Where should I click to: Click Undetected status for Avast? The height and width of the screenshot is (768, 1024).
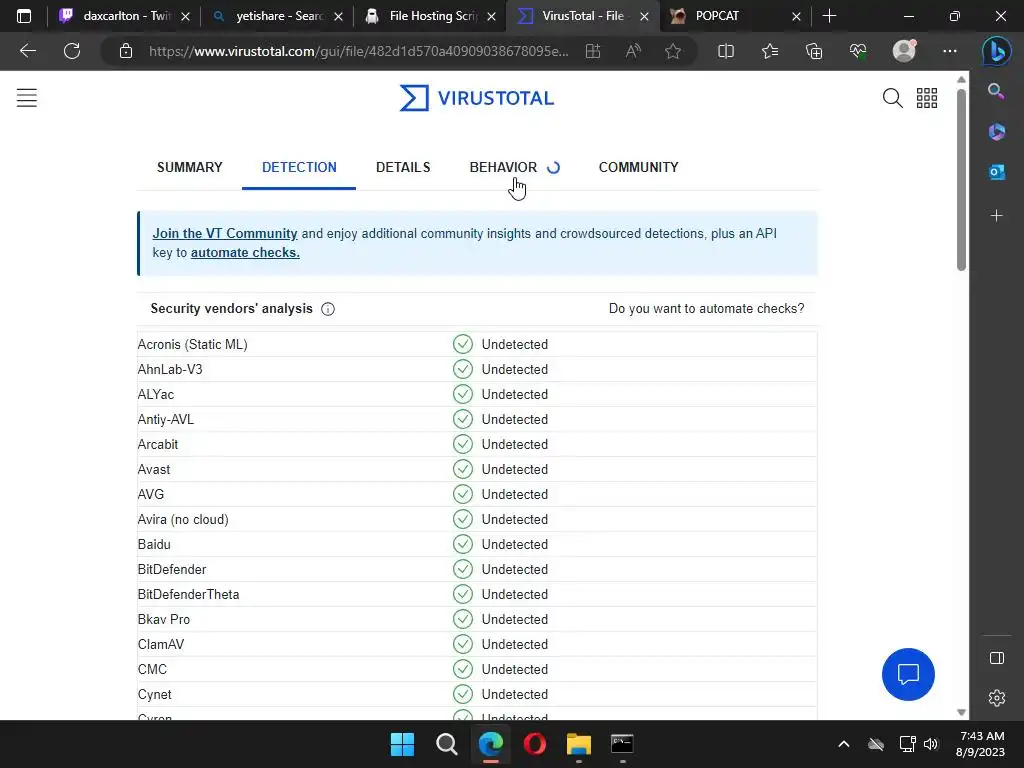(515, 469)
